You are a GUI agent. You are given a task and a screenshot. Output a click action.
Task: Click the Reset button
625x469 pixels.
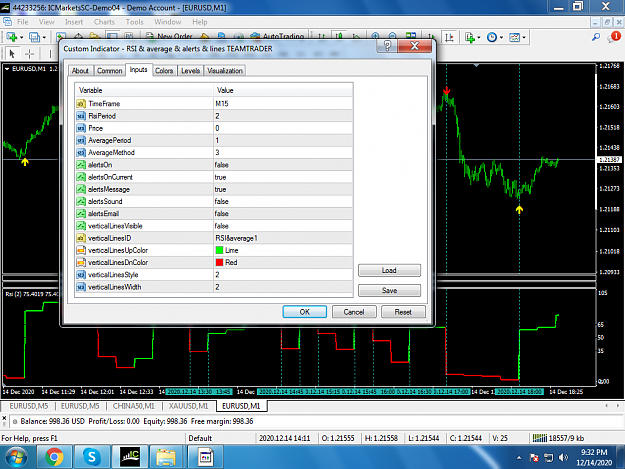(x=403, y=312)
